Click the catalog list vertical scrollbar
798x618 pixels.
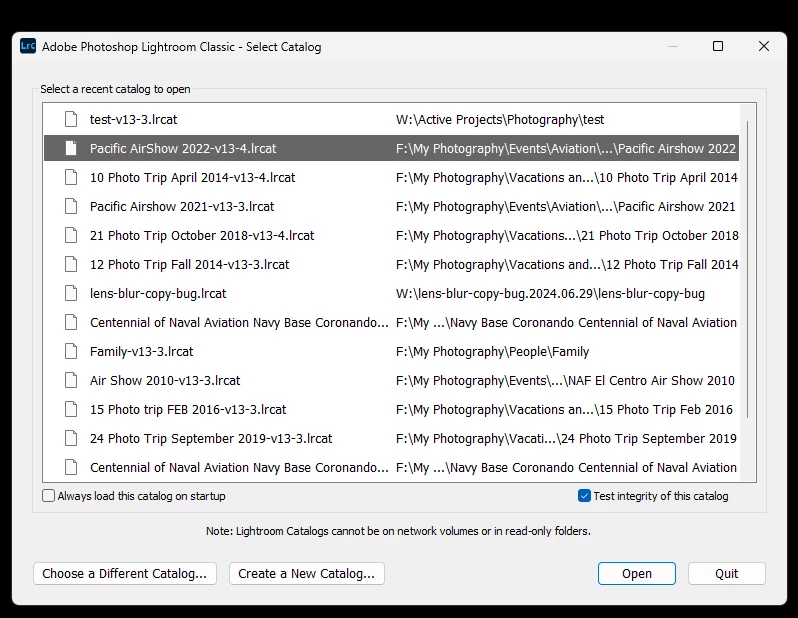point(748,270)
